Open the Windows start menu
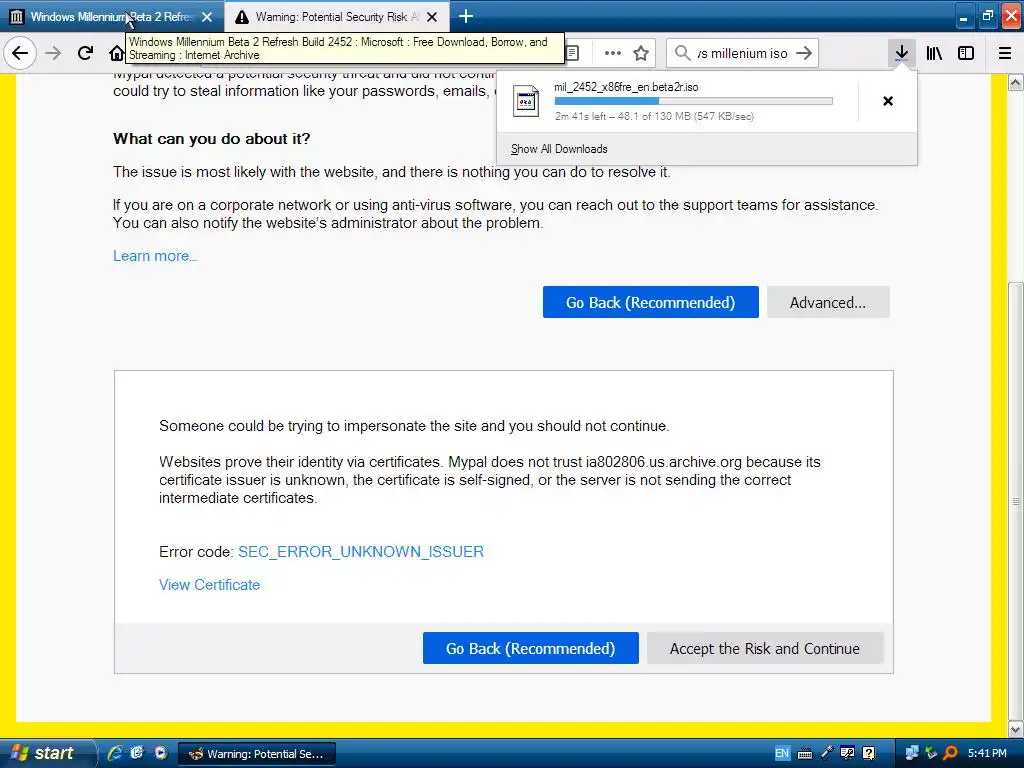This screenshot has width=1024, height=768. (x=44, y=753)
